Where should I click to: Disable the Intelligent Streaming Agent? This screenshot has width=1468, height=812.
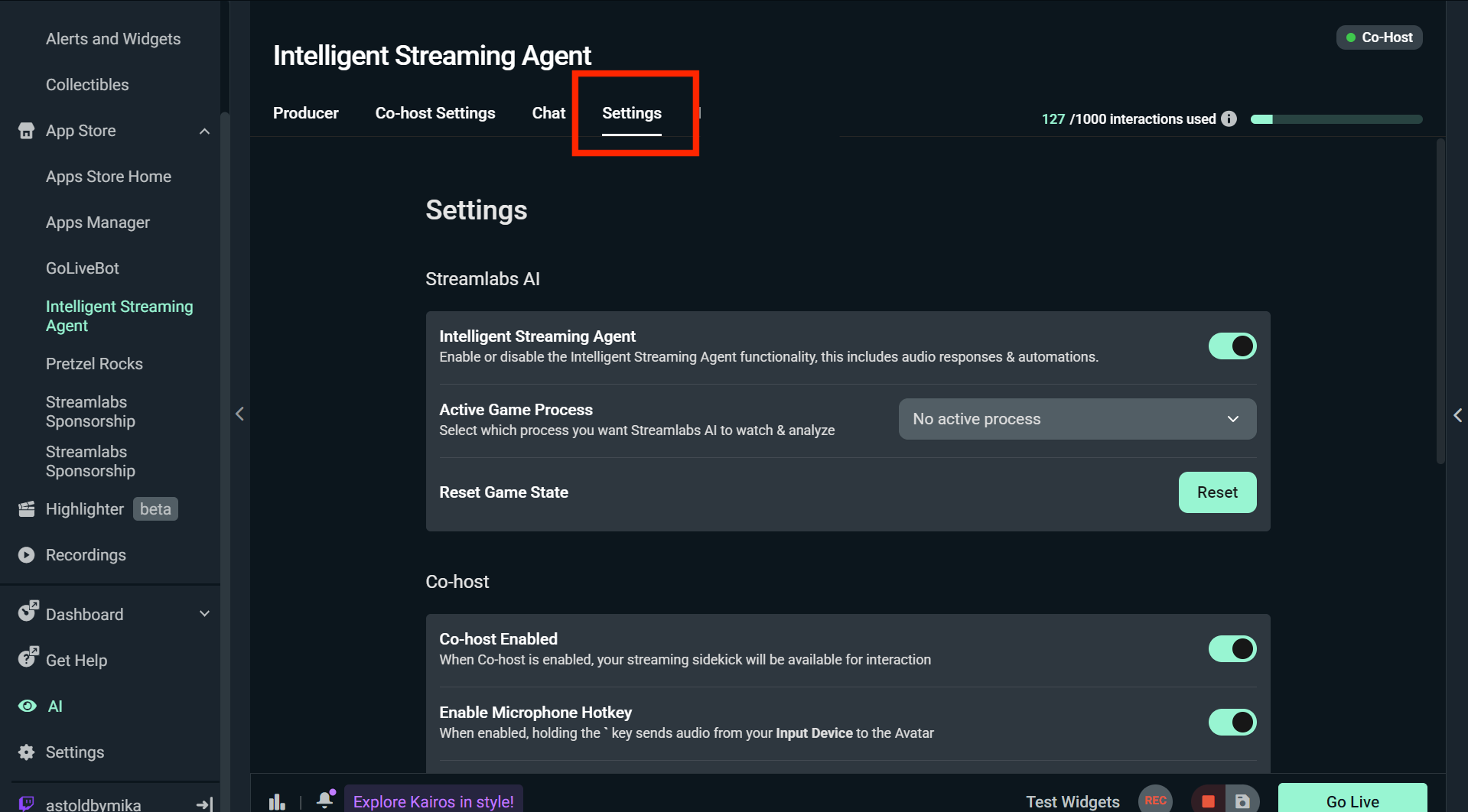coord(1232,346)
